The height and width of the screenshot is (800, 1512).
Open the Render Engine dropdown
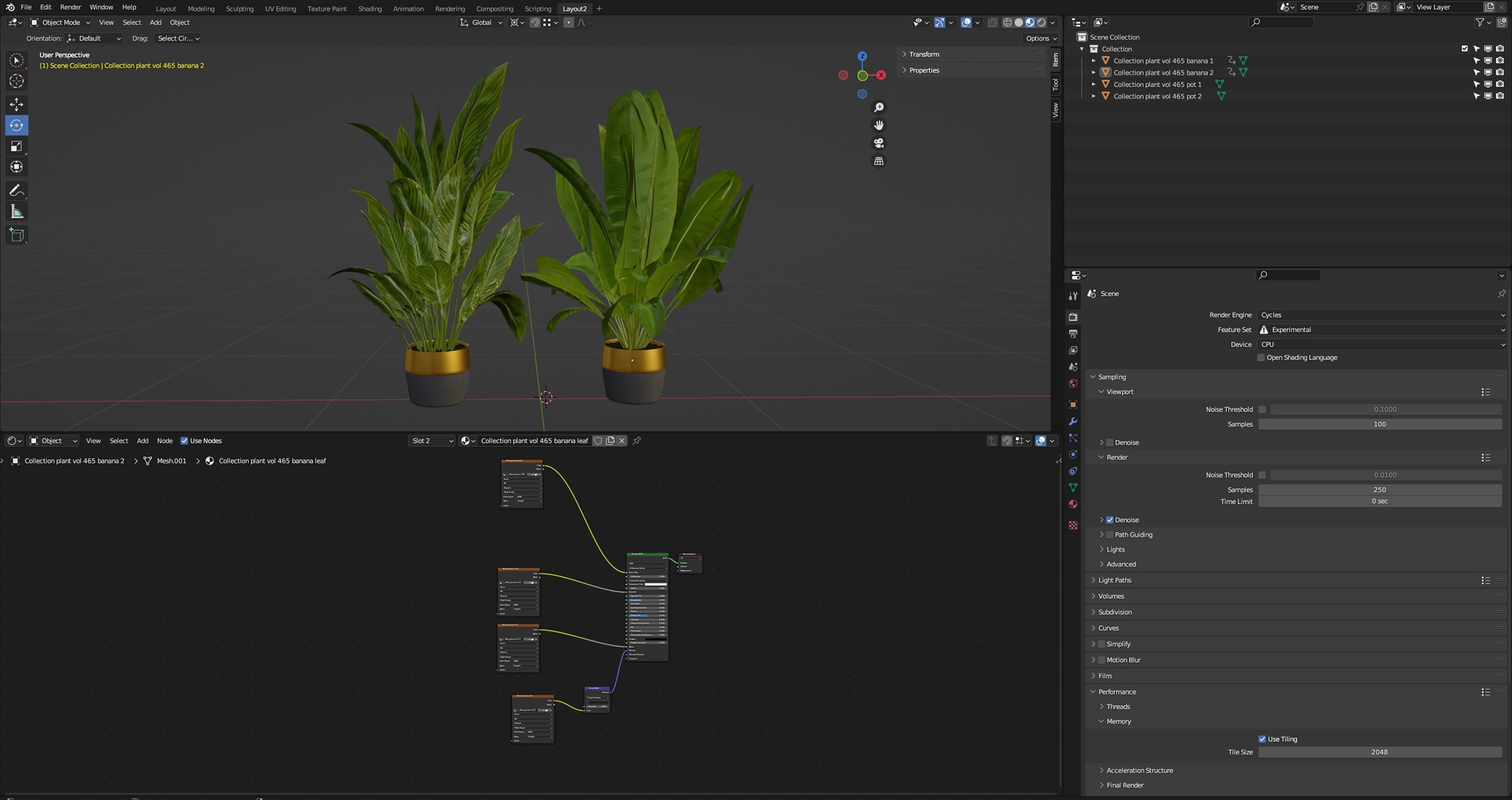[1382, 315]
